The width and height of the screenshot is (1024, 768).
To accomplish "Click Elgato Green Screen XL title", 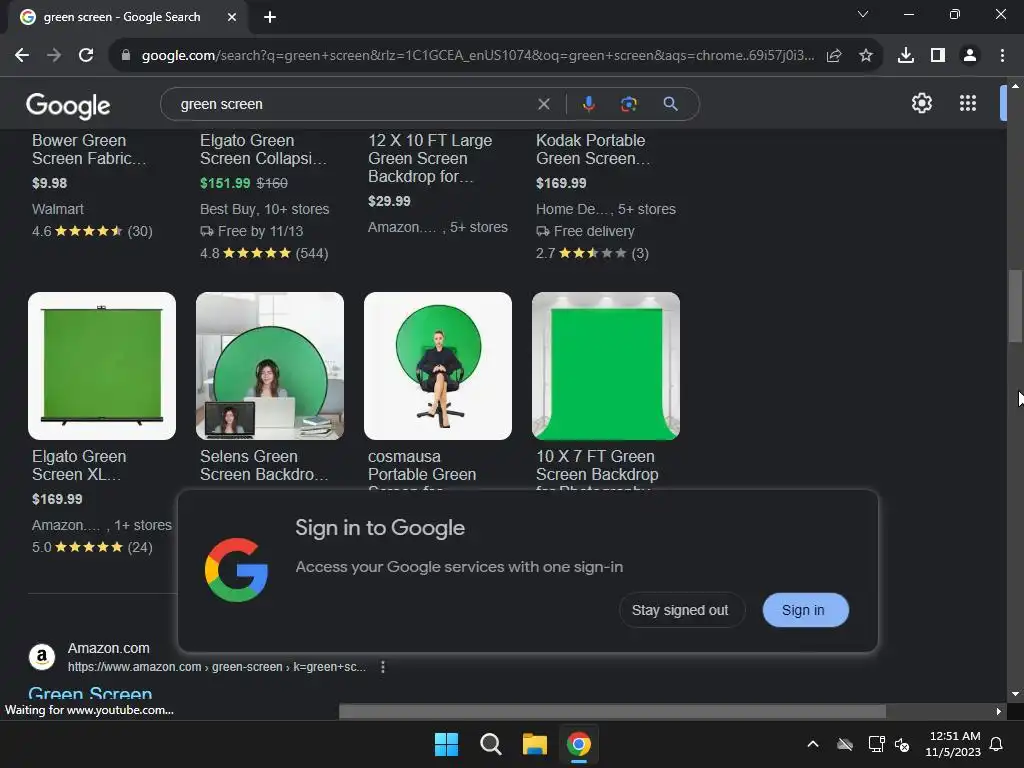I will tap(79, 466).
